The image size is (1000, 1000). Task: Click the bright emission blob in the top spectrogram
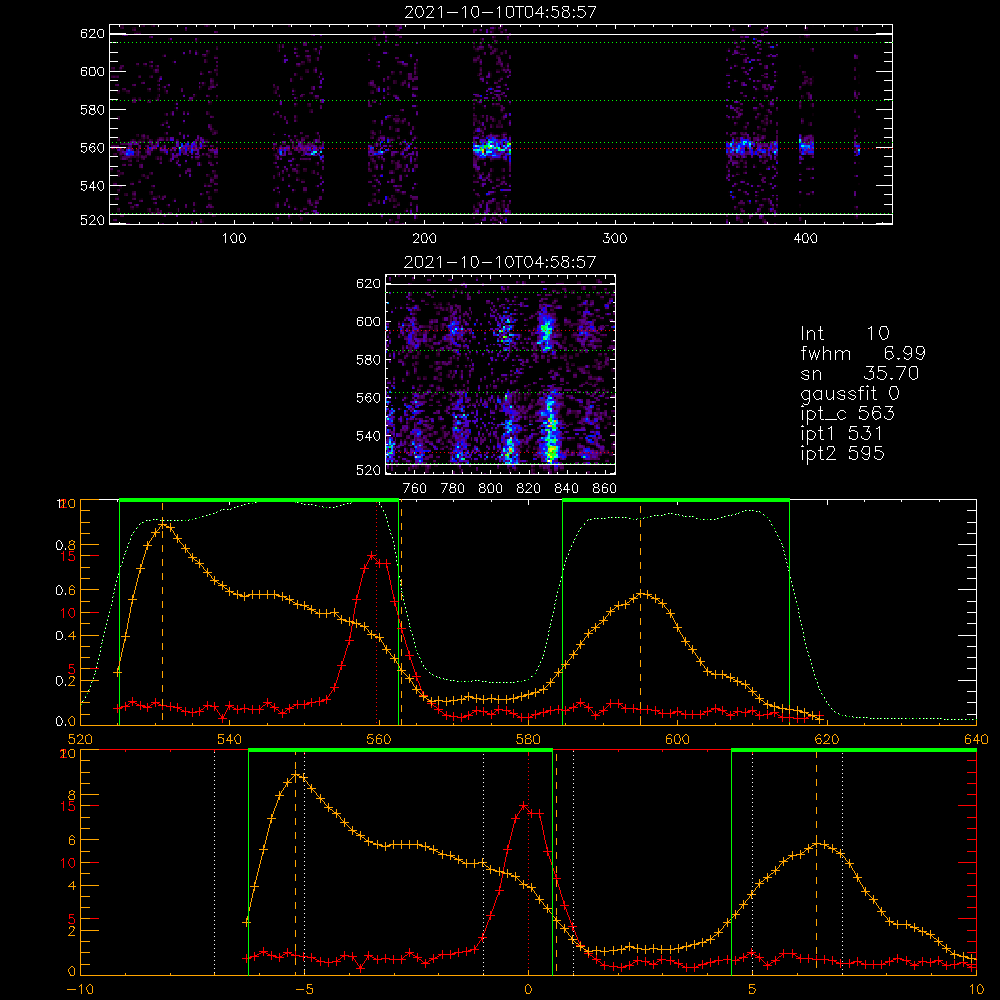(x=492, y=148)
